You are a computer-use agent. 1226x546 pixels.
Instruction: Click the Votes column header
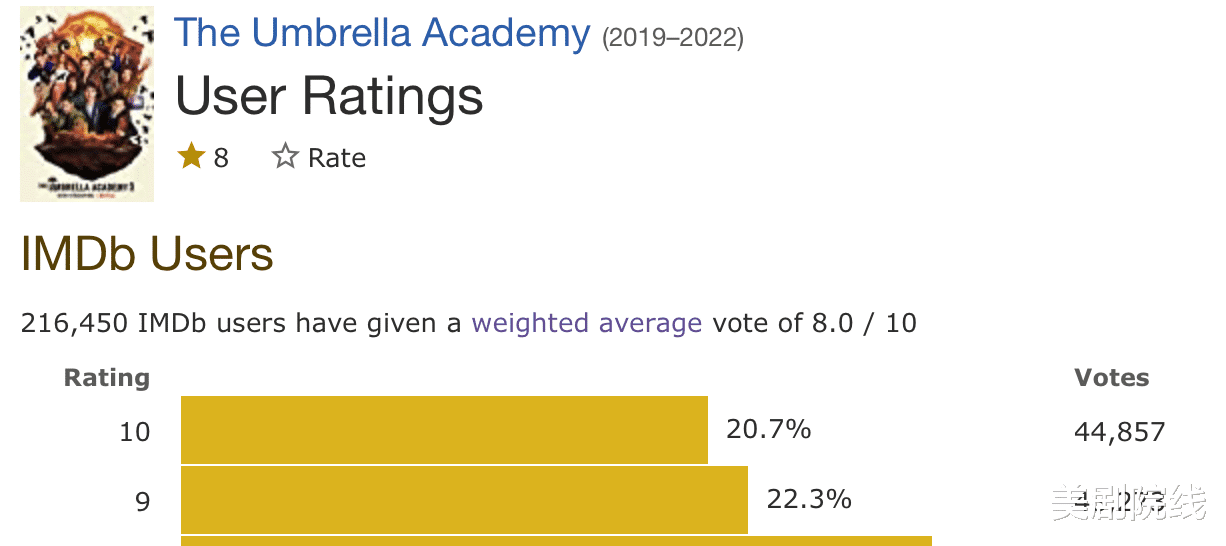(x=1111, y=378)
